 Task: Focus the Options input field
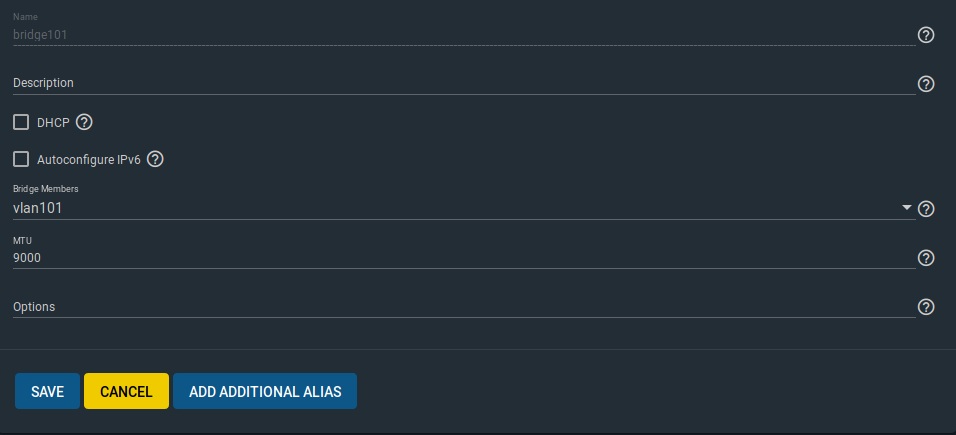(x=464, y=307)
